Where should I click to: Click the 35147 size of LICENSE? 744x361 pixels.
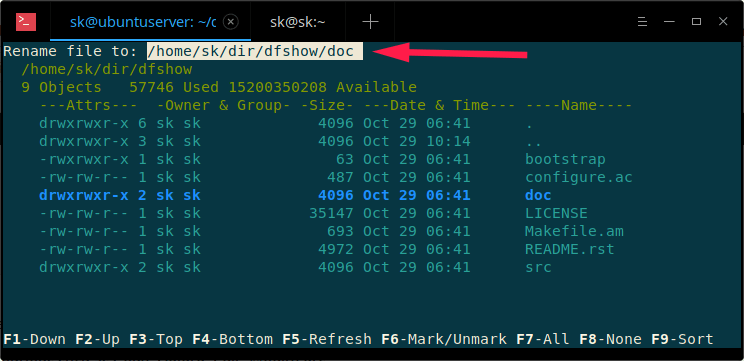331,213
